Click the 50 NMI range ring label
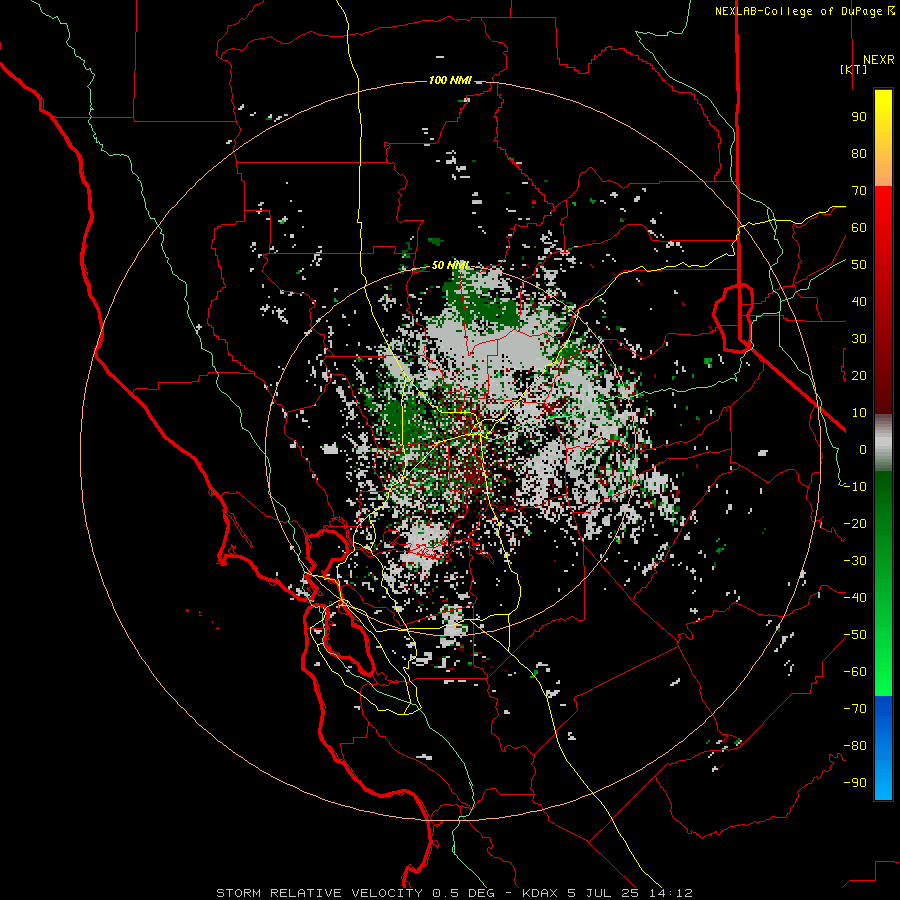The height and width of the screenshot is (900, 900). [450, 265]
